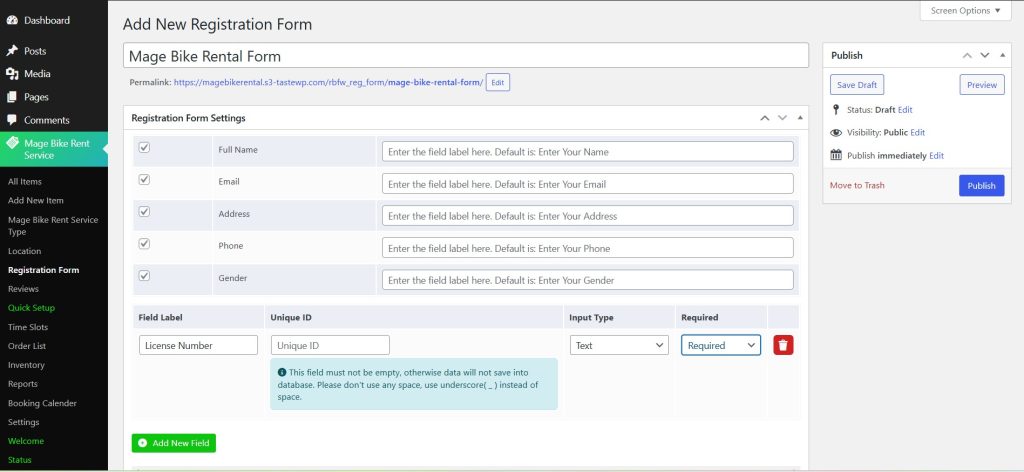This screenshot has height=472, width=1024.
Task: Open the Required dropdown selector
Action: [721, 345]
